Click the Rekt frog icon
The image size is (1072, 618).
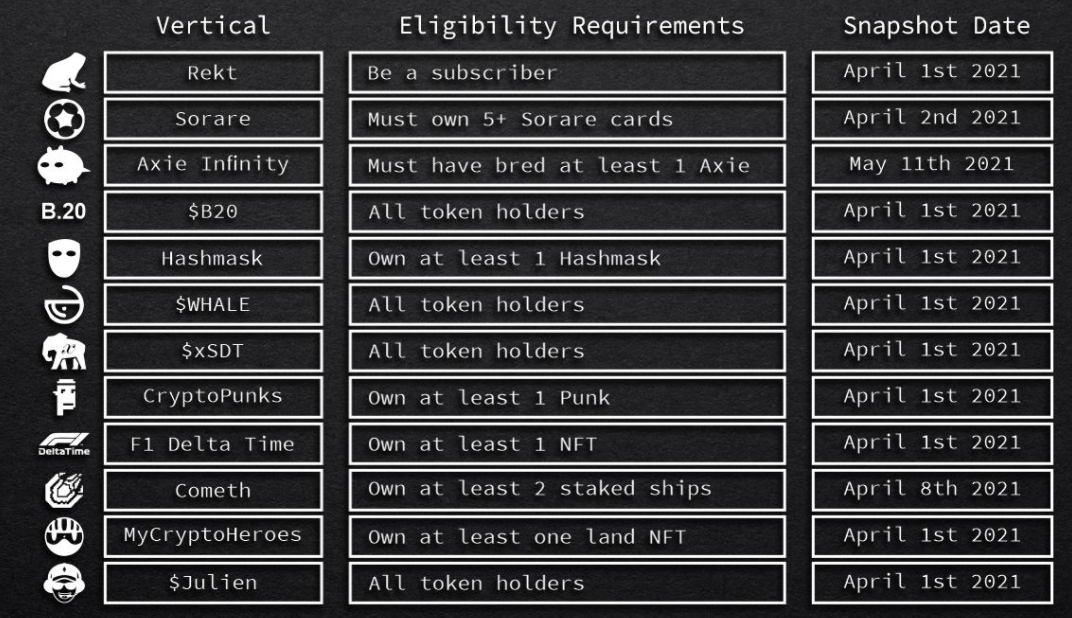(x=64, y=72)
